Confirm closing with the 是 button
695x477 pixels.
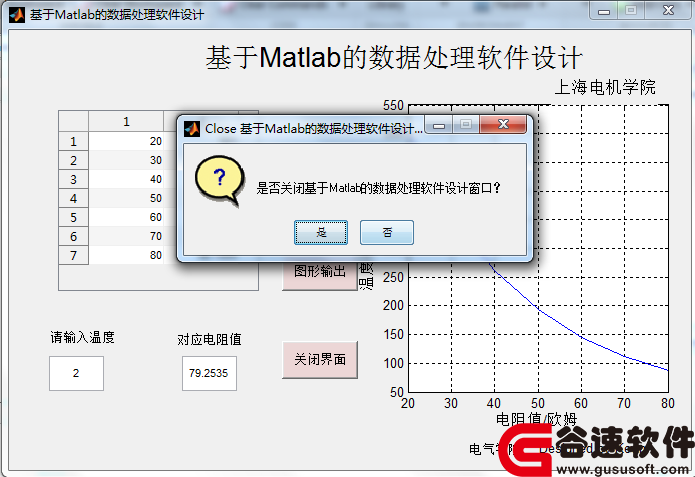click(321, 232)
